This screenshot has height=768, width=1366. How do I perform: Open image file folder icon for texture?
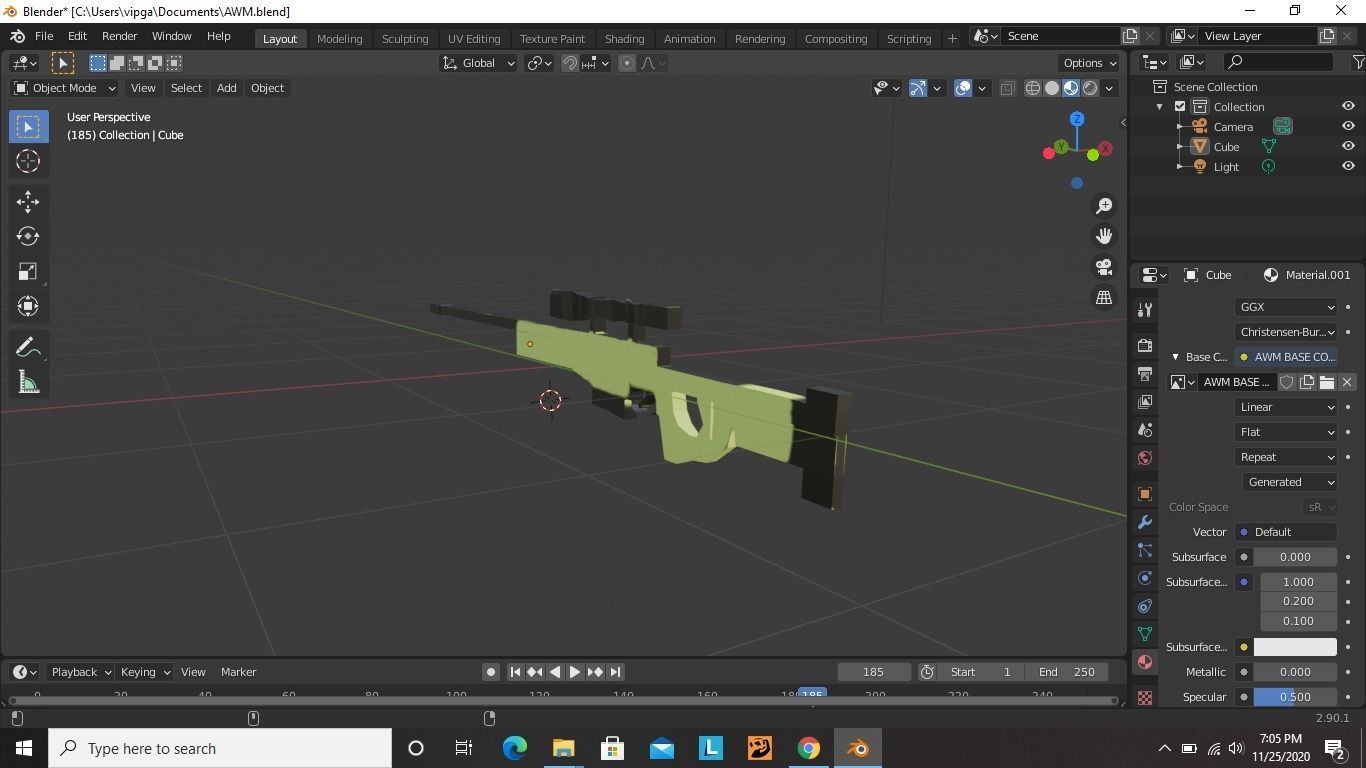[1327, 382]
